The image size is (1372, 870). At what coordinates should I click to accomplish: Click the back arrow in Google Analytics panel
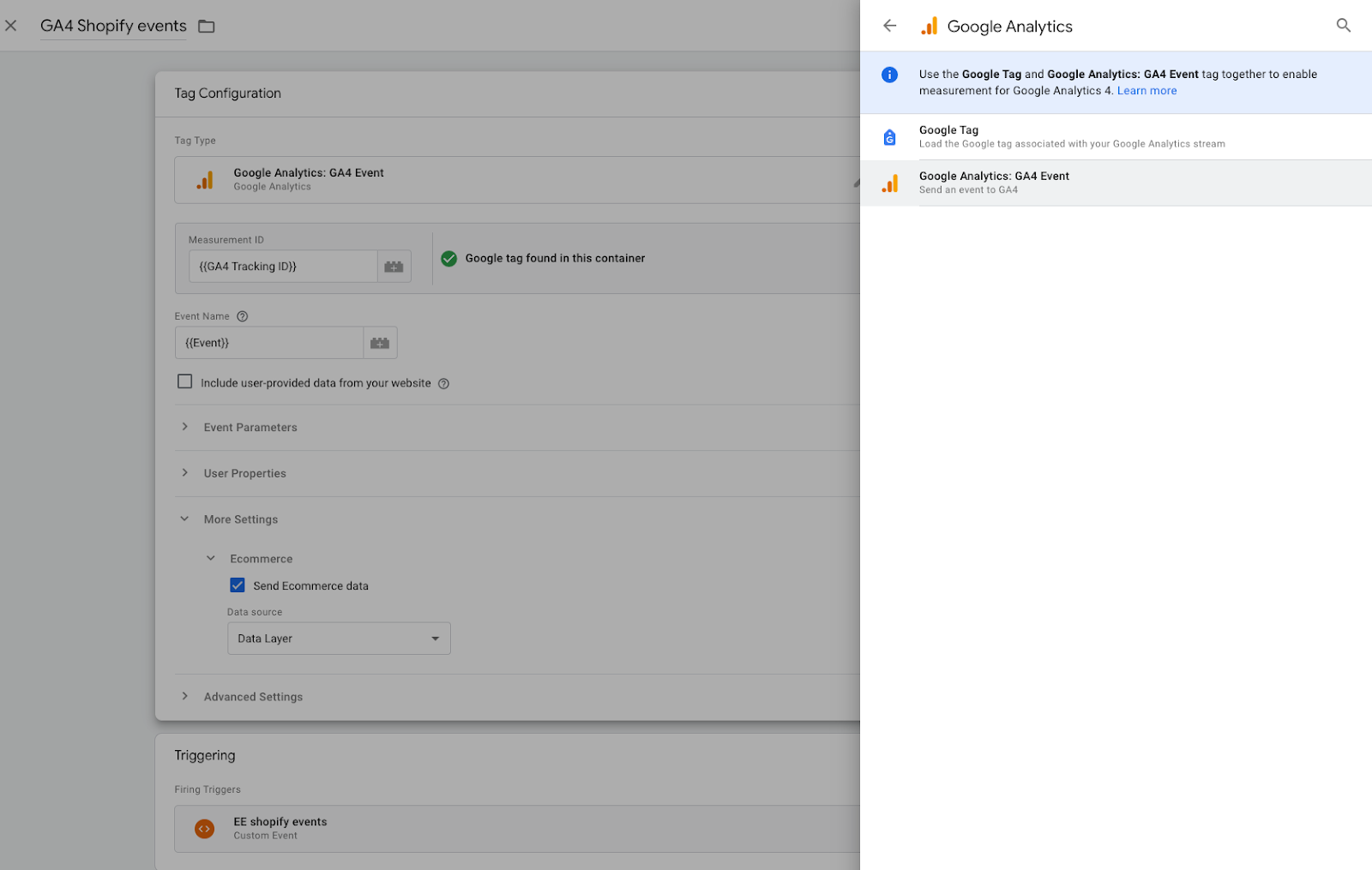click(x=889, y=26)
